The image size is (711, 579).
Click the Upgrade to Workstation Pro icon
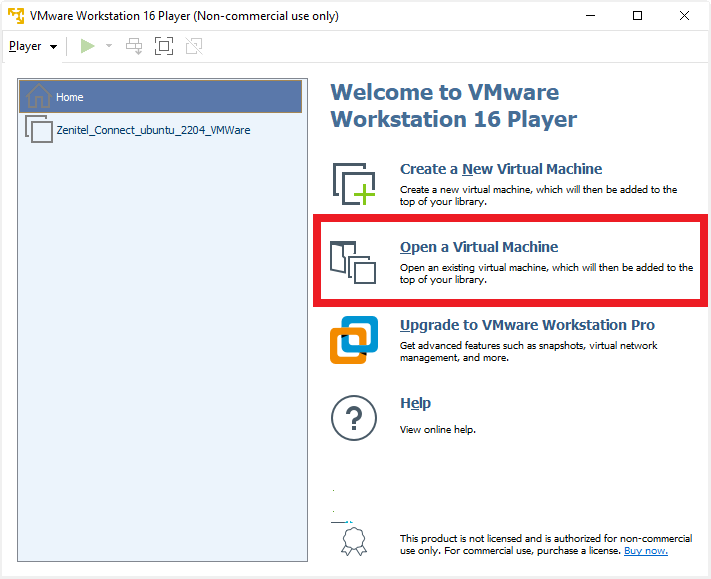click(x=354, y=340)
